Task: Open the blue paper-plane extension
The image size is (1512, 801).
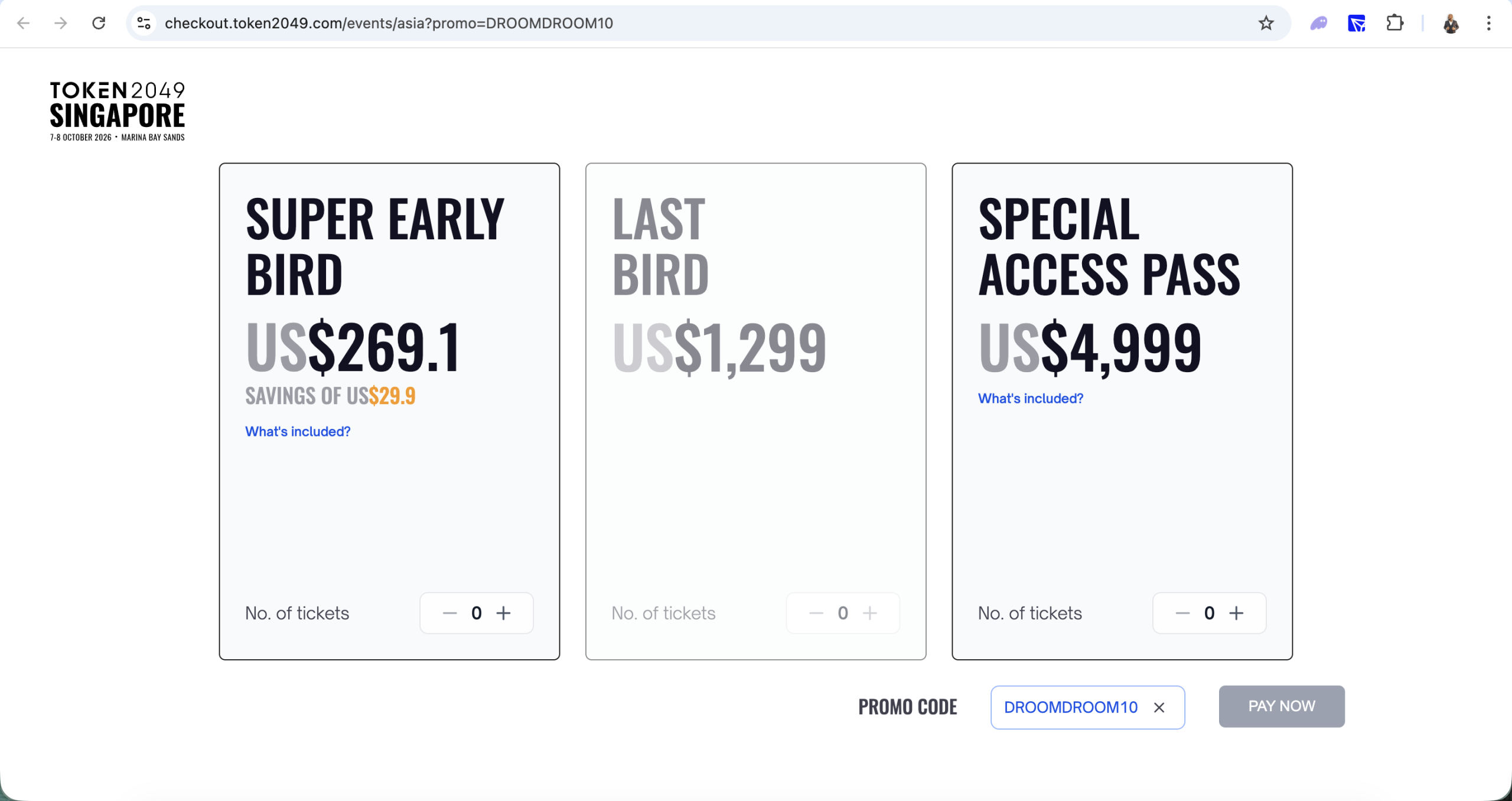Action: [x=1355, y=23]
